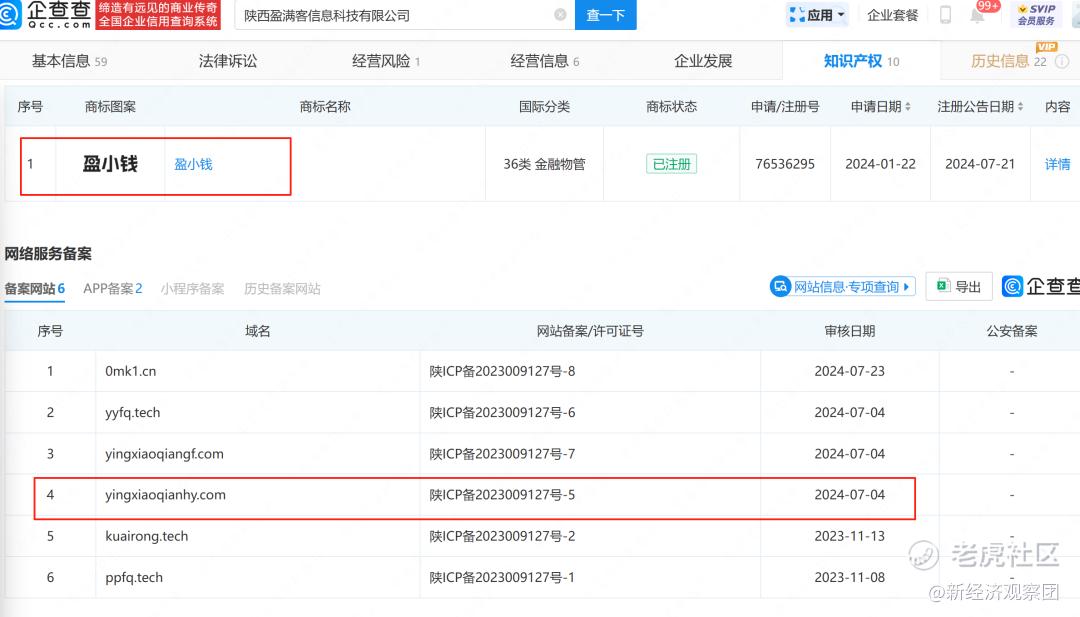Select license 陕ICP备2023009127号-8

click(x=502, y=371)
